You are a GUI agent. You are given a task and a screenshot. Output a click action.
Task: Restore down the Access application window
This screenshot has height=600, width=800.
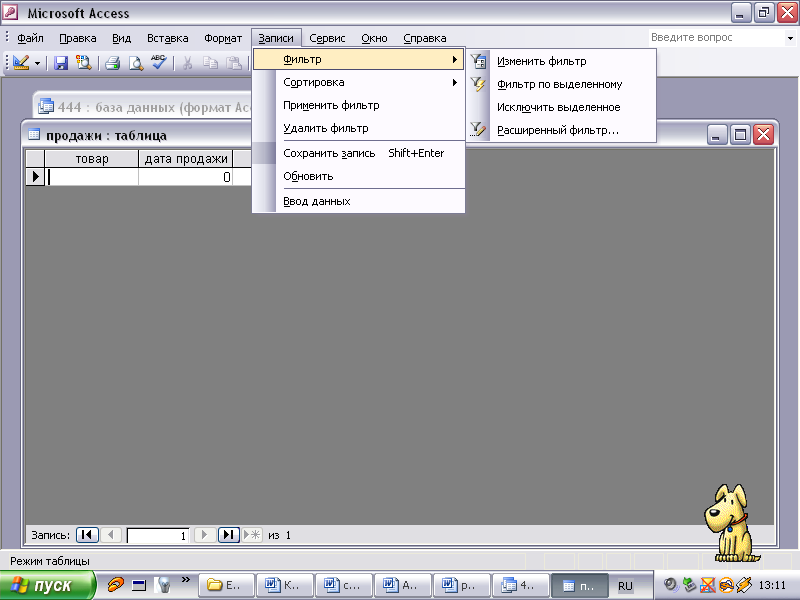pyautogui.click(x=764, y=13)
